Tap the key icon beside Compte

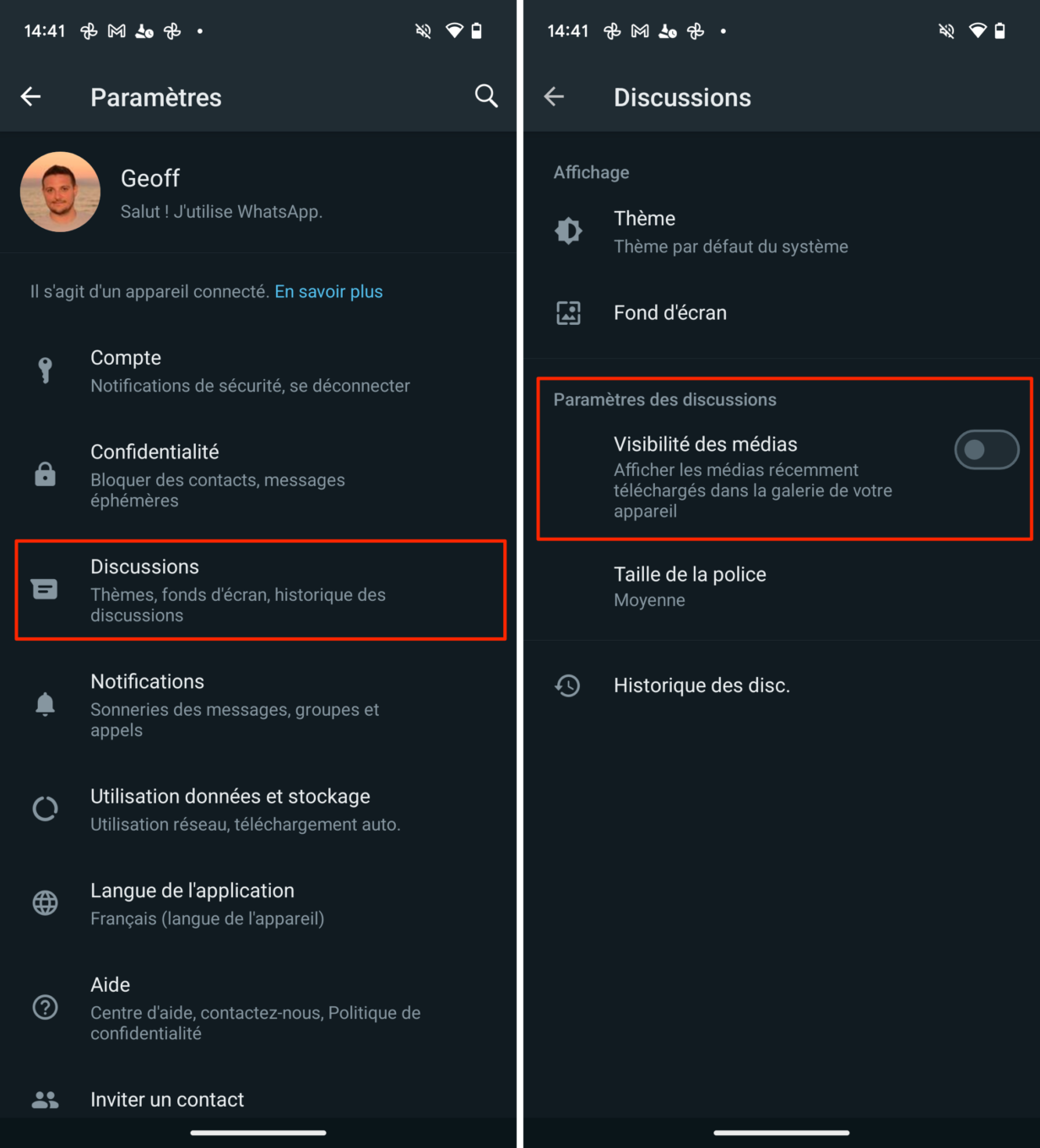point(45,371)
